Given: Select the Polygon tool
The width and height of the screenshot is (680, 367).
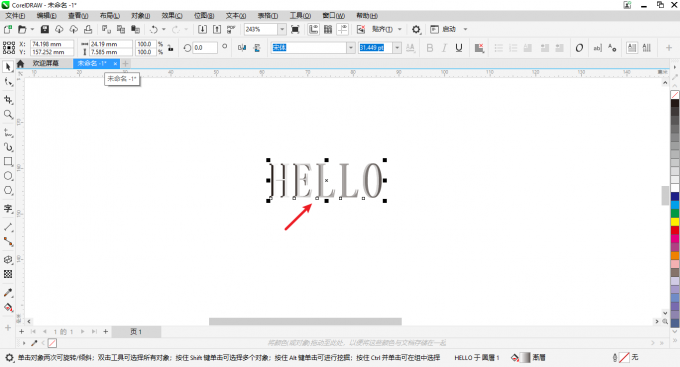Looking at the screenshot, I should pyautogui.click(x=8, y=190).
